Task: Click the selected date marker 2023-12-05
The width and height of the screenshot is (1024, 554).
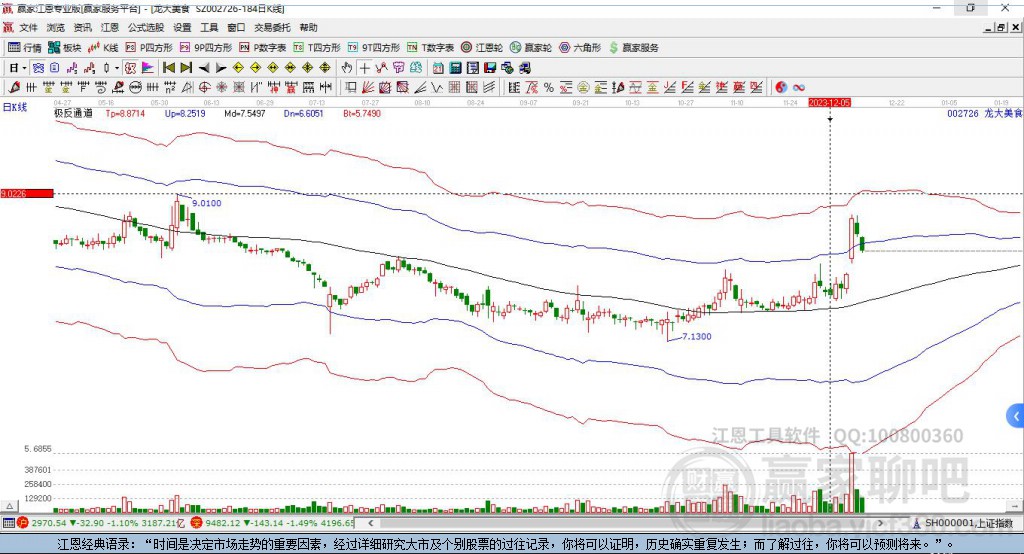Action: coord(829,103)
